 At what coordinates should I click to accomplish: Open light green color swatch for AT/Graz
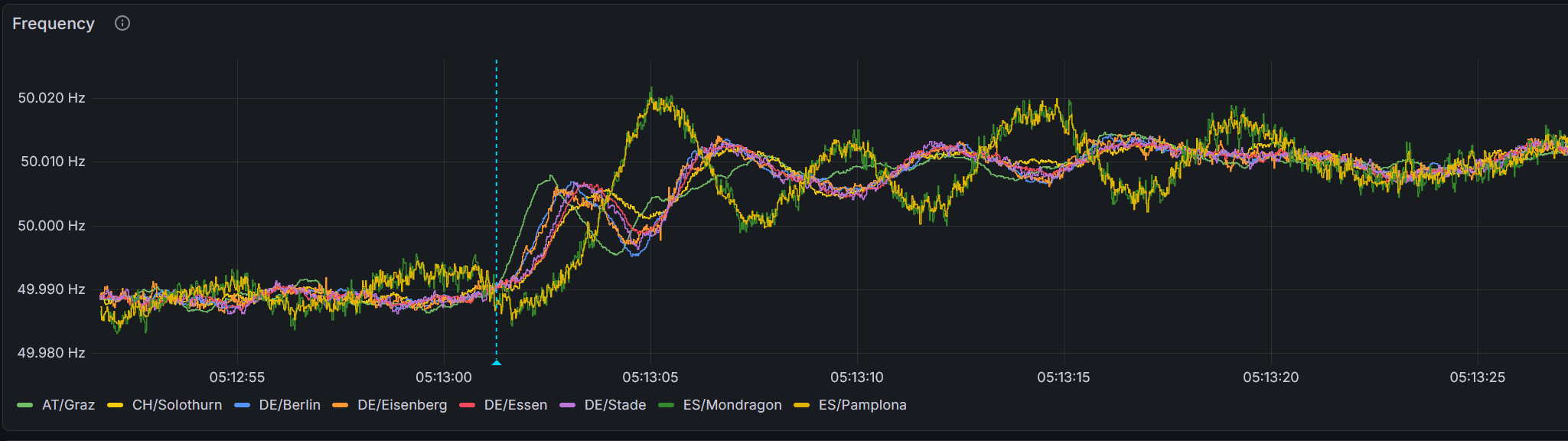pyautogui.click(x=25, y=405)
